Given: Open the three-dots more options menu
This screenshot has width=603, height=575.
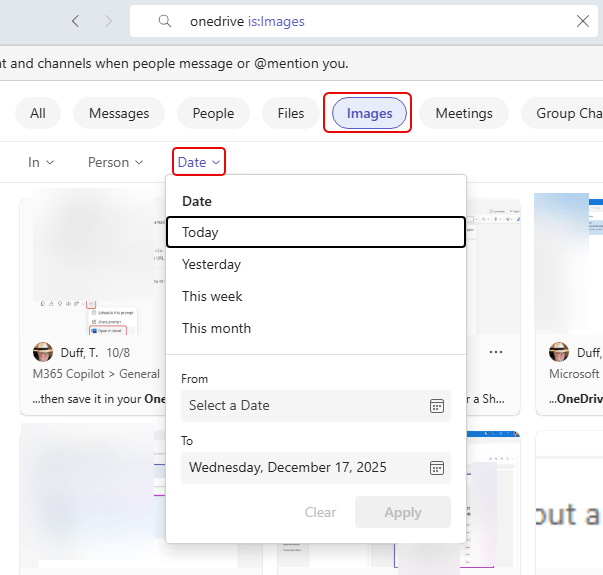Looking at the screenshot, I should coord(496,352).
